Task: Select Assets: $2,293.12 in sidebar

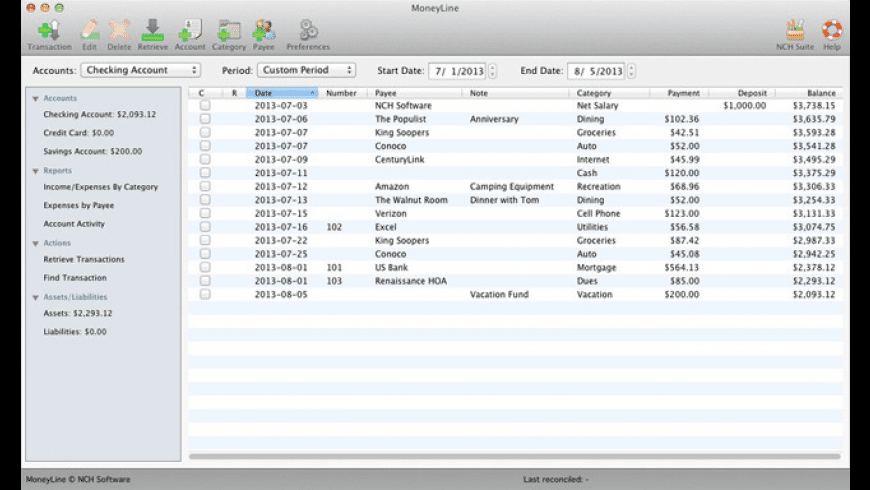Action: (x=78, y=313)
